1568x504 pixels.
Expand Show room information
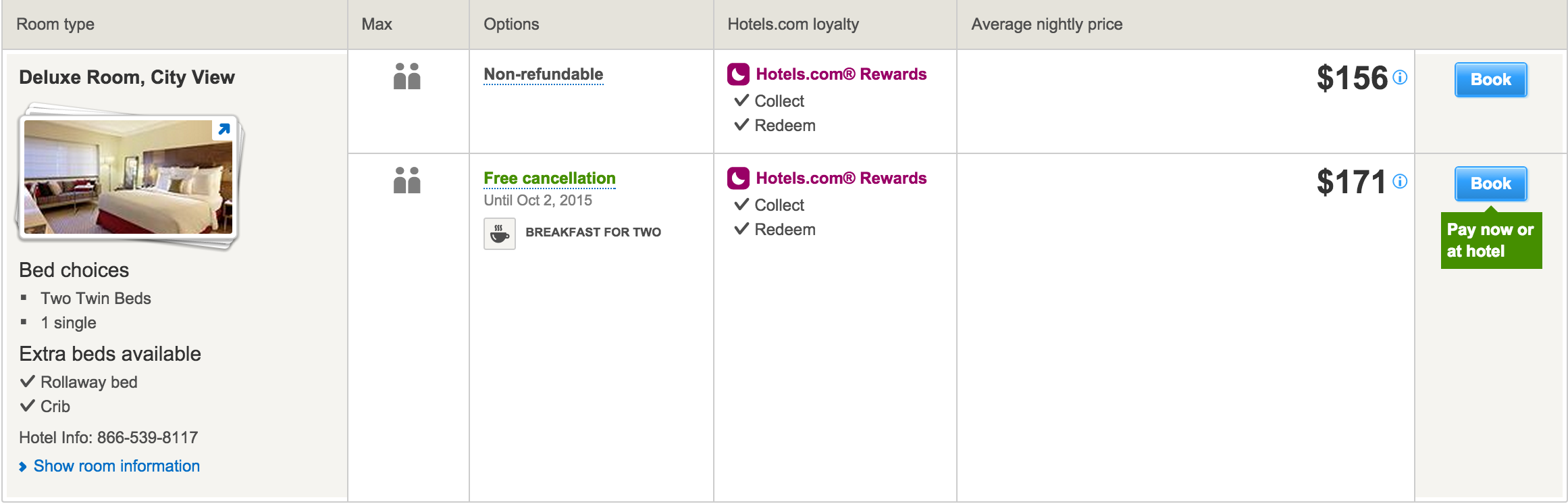pyautogui.click(x=116, y=466)
